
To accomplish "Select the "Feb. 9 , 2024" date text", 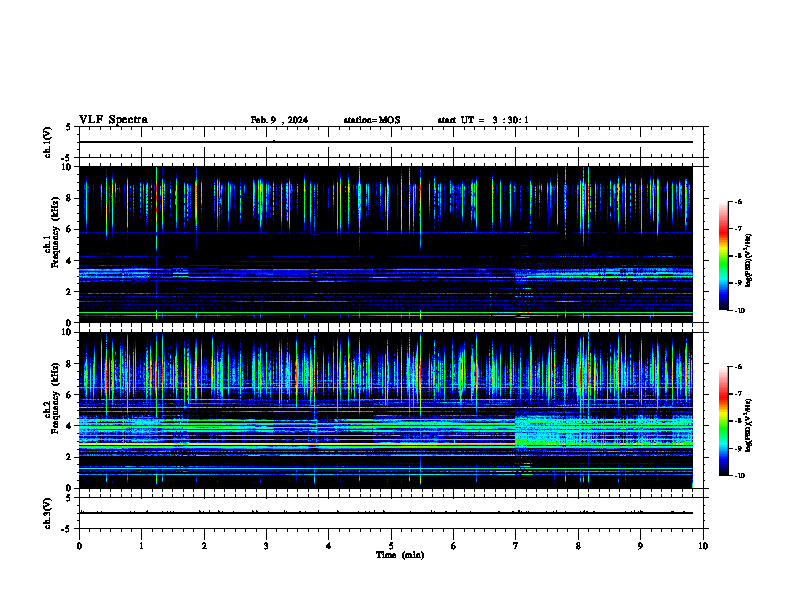I will click(x=279, y=120).
